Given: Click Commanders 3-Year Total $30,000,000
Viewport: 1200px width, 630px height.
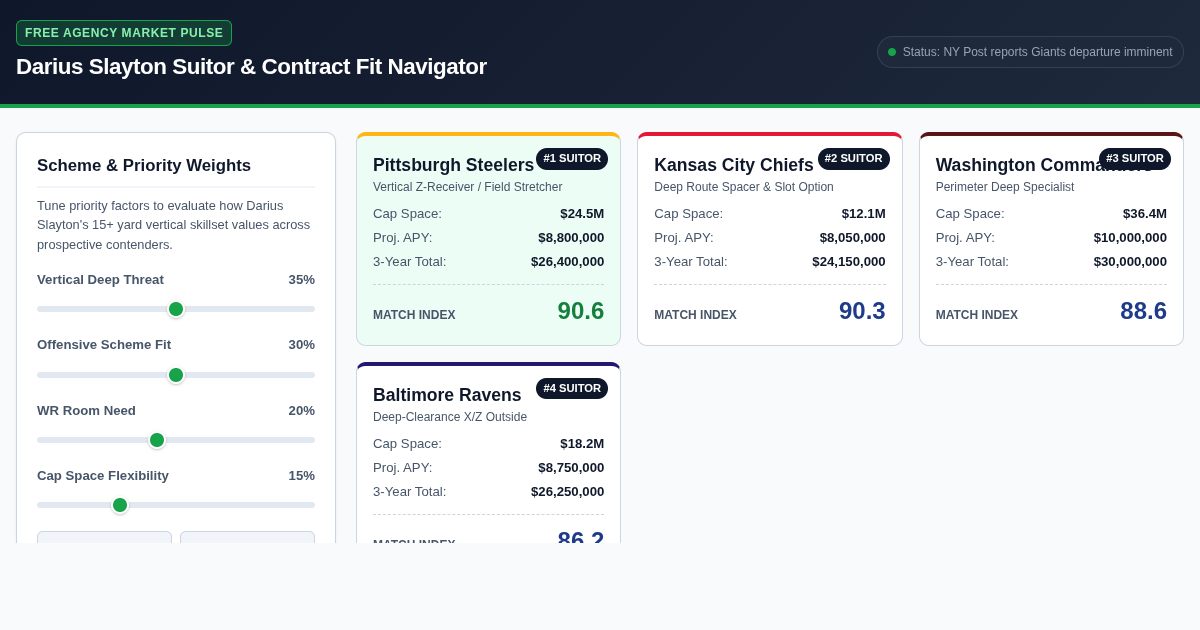Looking at the screenshot, I should tap(1130, 262).
